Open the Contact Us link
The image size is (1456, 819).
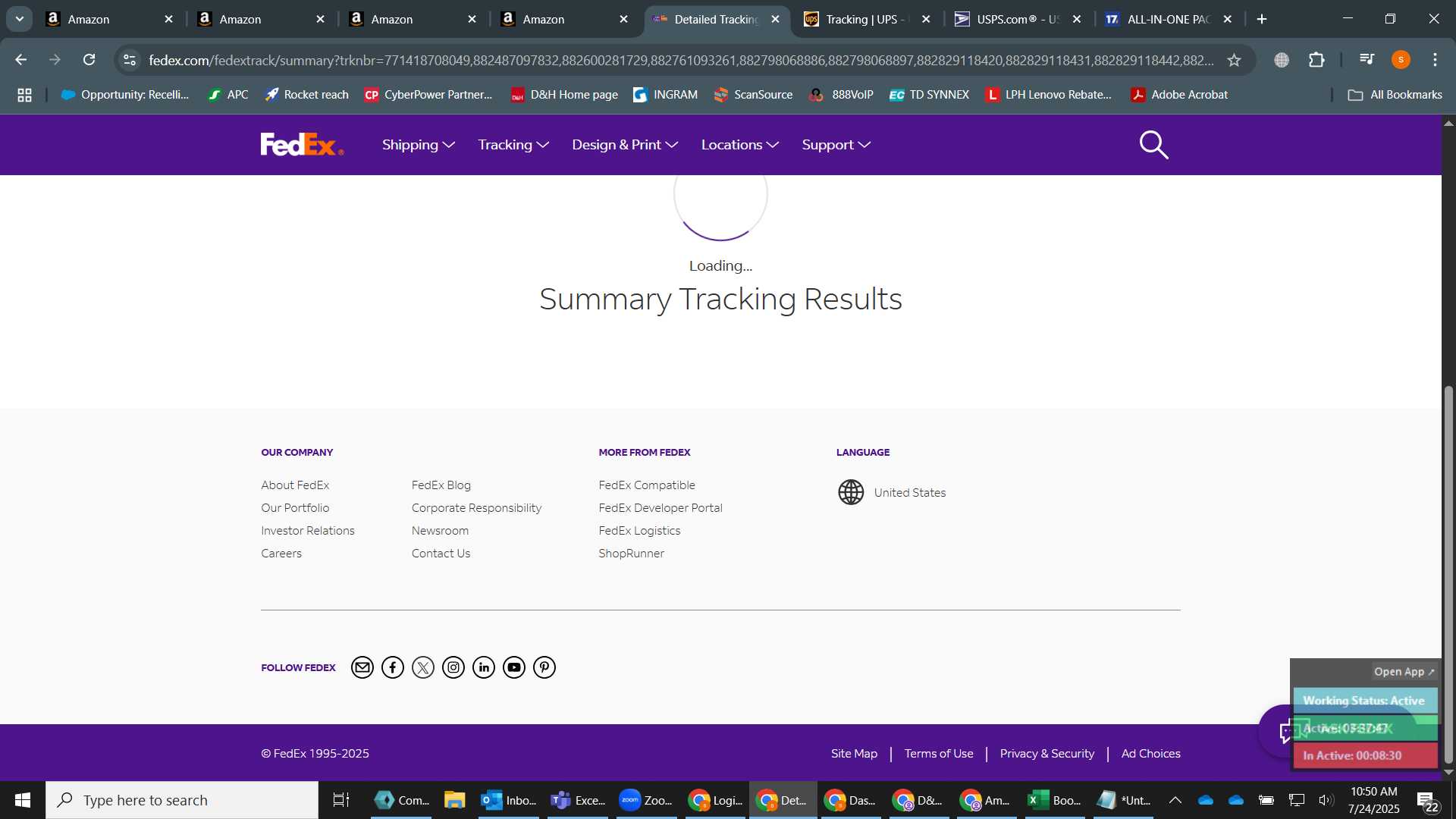click(x=441, y=554)
